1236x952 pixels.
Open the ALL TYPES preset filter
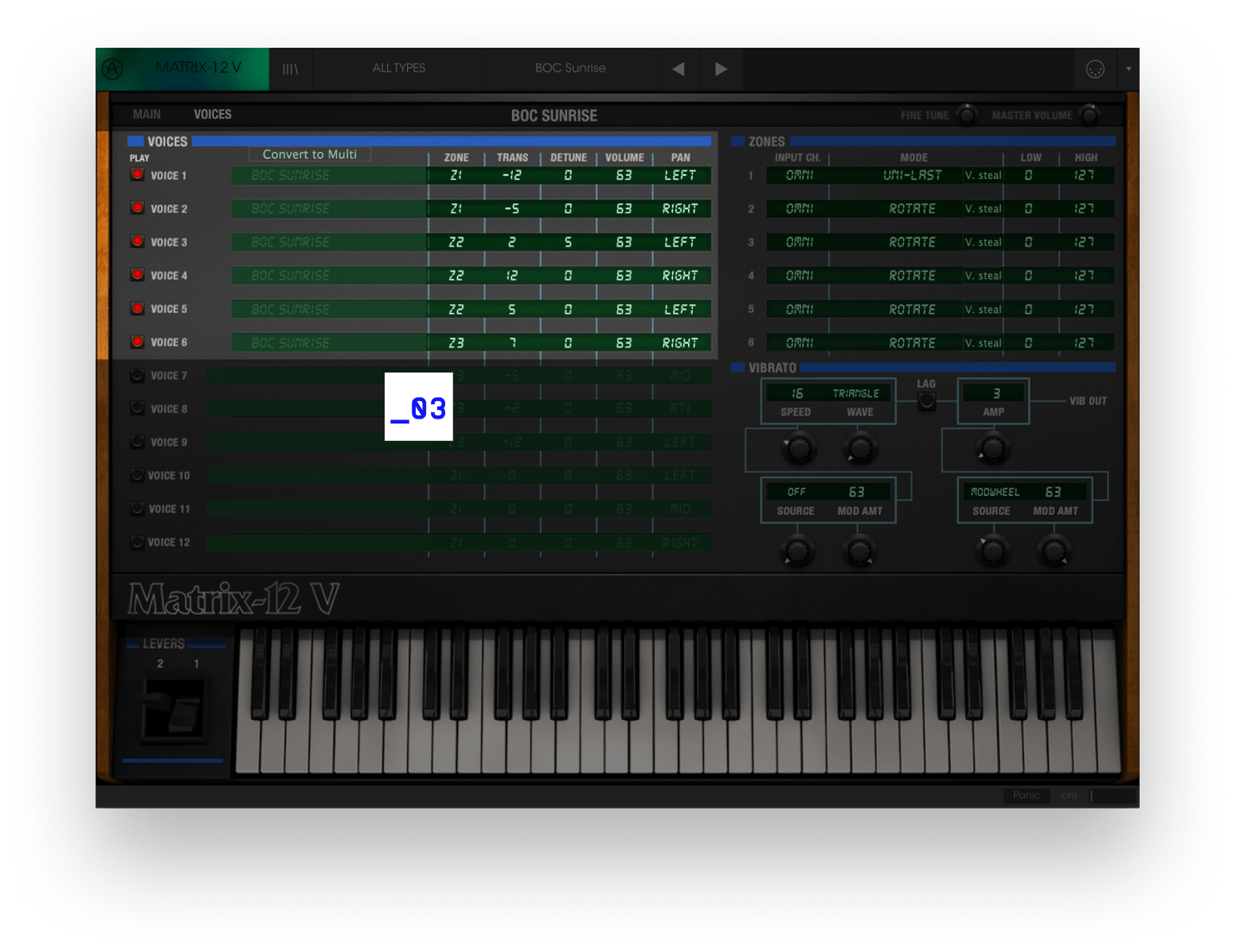click(x=398, y=68)
